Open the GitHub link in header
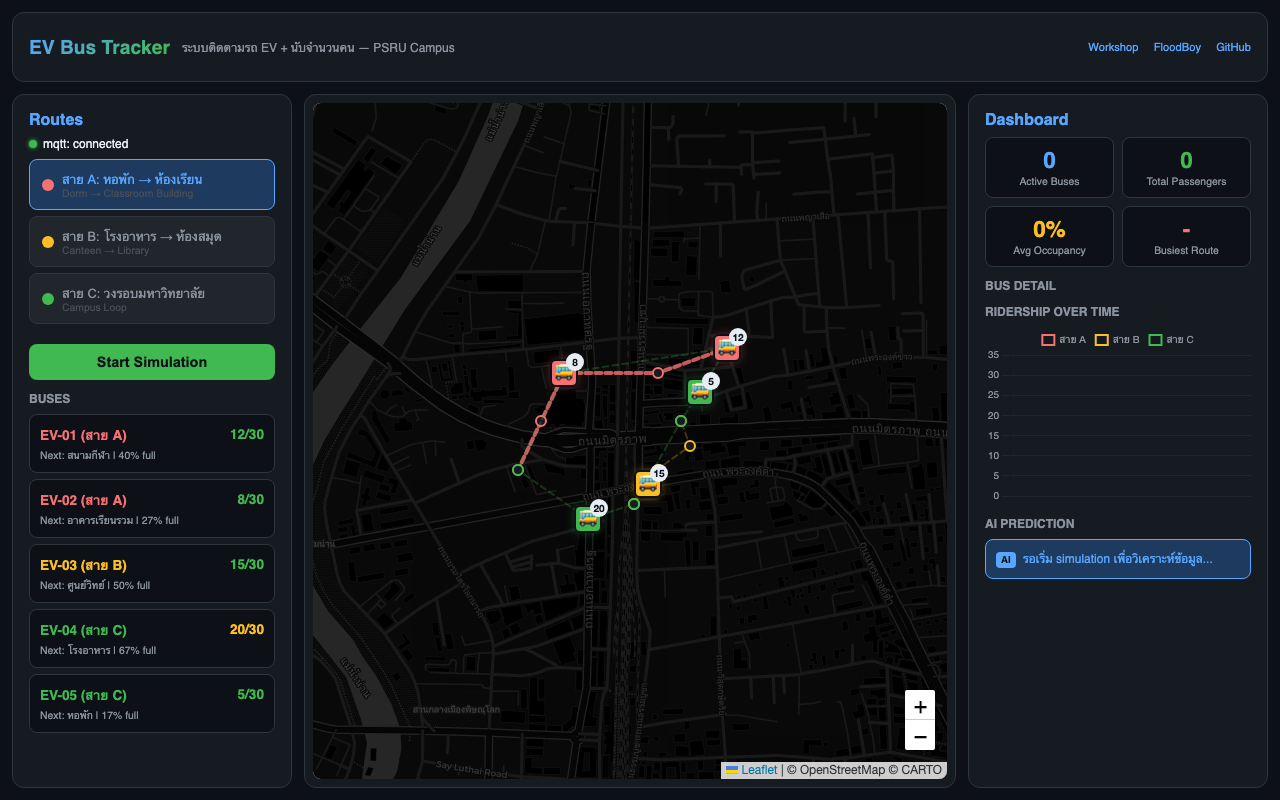The width and height of the screenshot is (1280, 800). (1233, 47)
